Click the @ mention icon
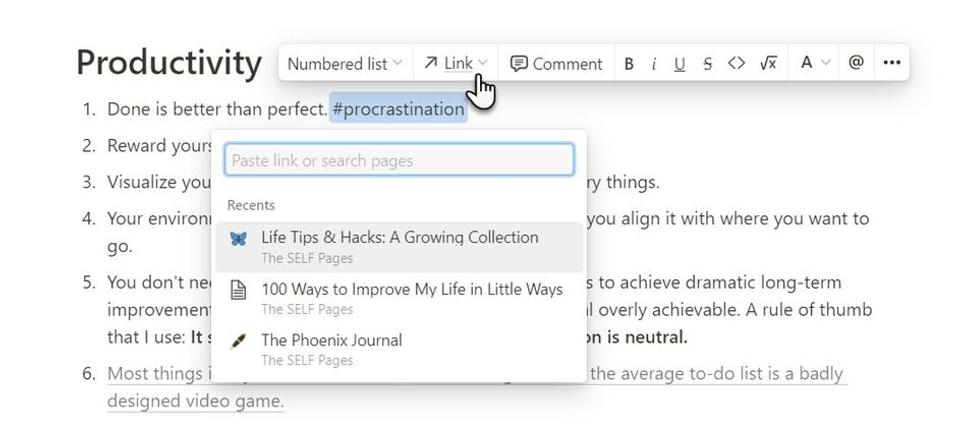 (x=856, y=63)
